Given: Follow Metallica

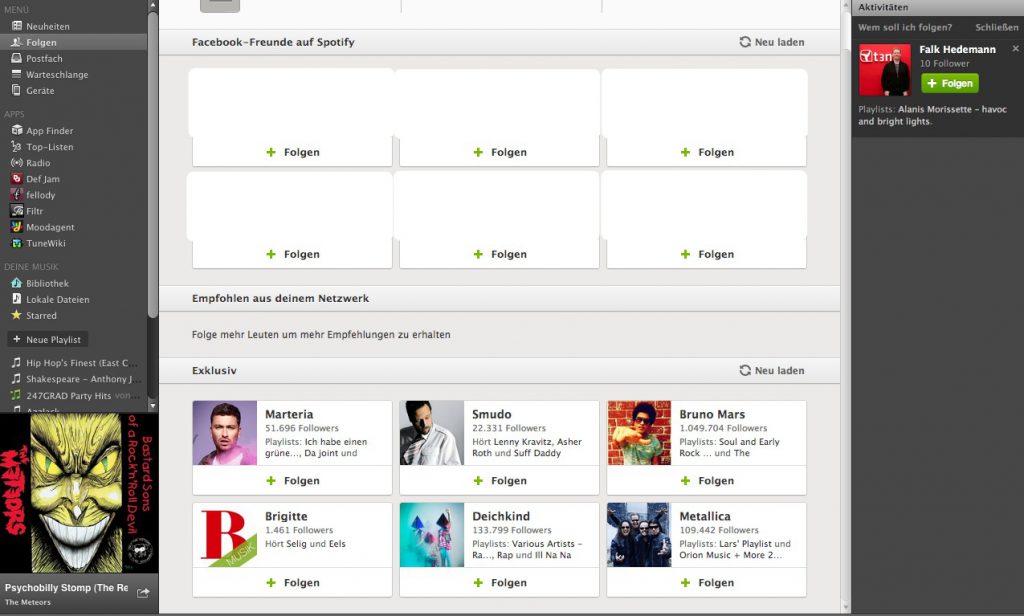Looking at the screenshot, I should click(706, 583).
